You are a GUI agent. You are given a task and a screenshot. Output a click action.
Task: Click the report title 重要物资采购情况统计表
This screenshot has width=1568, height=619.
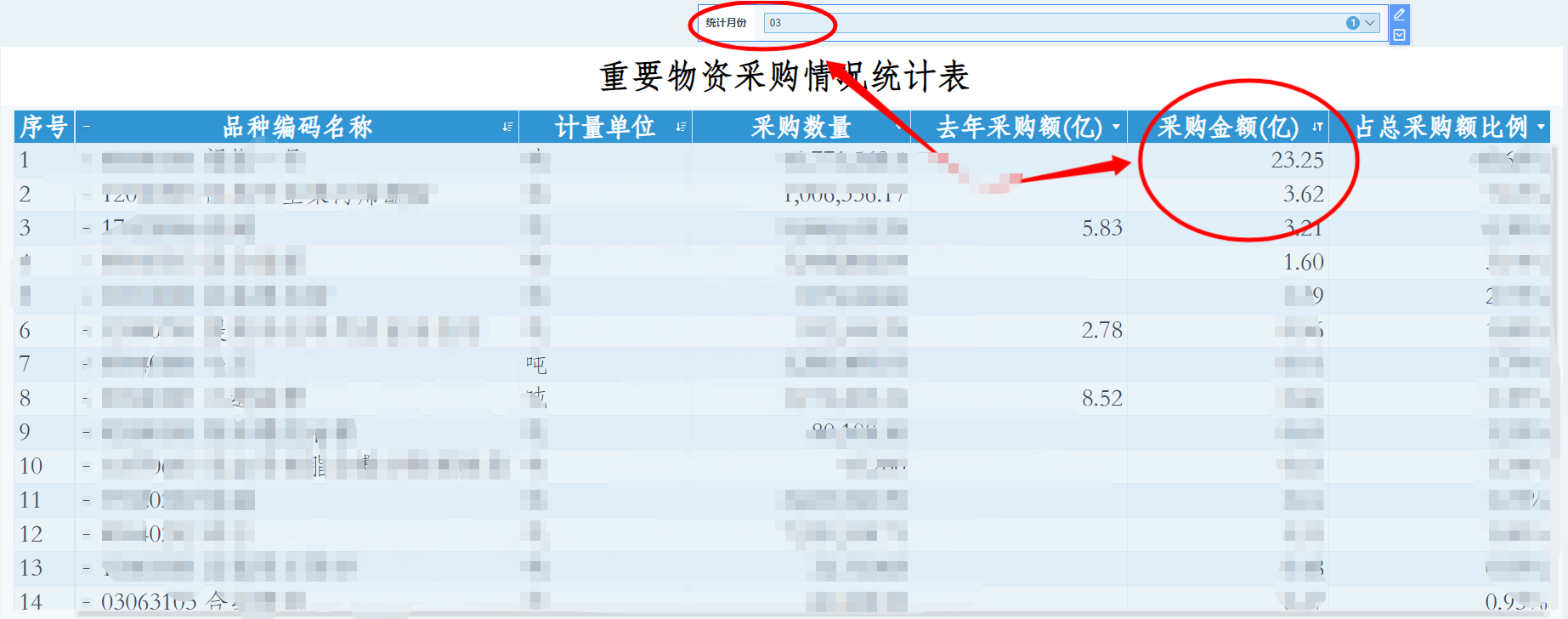click(x=784, y=77)
